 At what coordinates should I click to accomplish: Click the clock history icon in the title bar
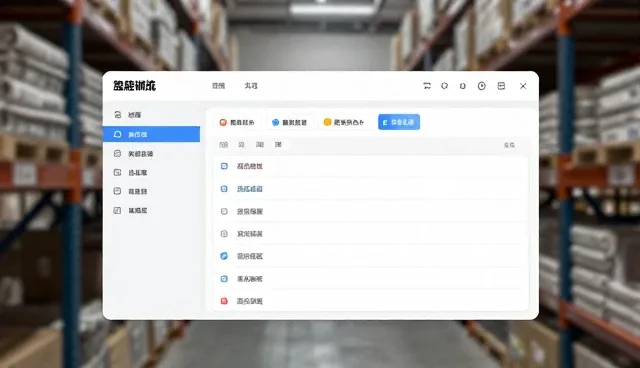(482, 86)
